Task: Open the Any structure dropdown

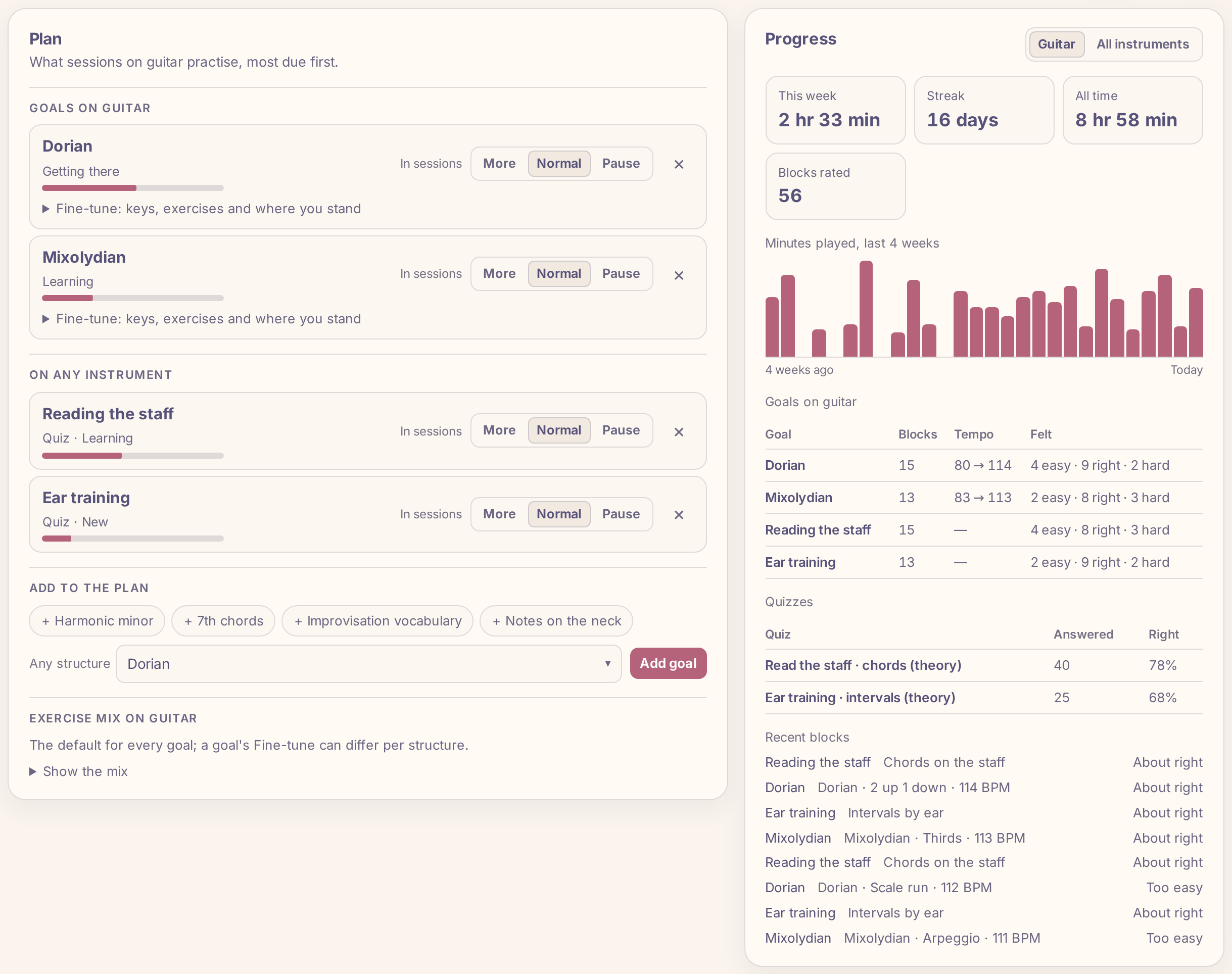Action: (368, 664)
